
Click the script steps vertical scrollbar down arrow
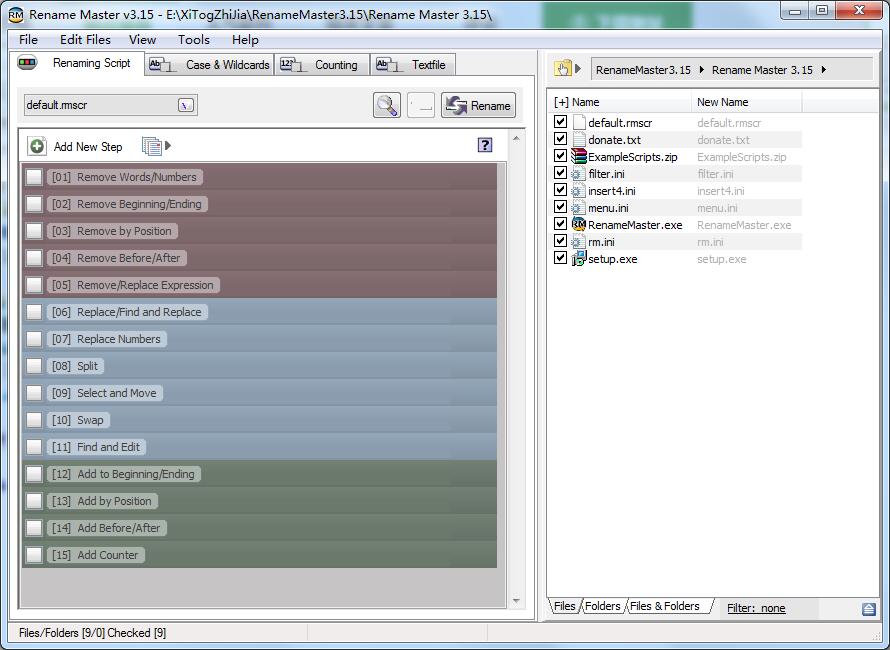[516, 601]
